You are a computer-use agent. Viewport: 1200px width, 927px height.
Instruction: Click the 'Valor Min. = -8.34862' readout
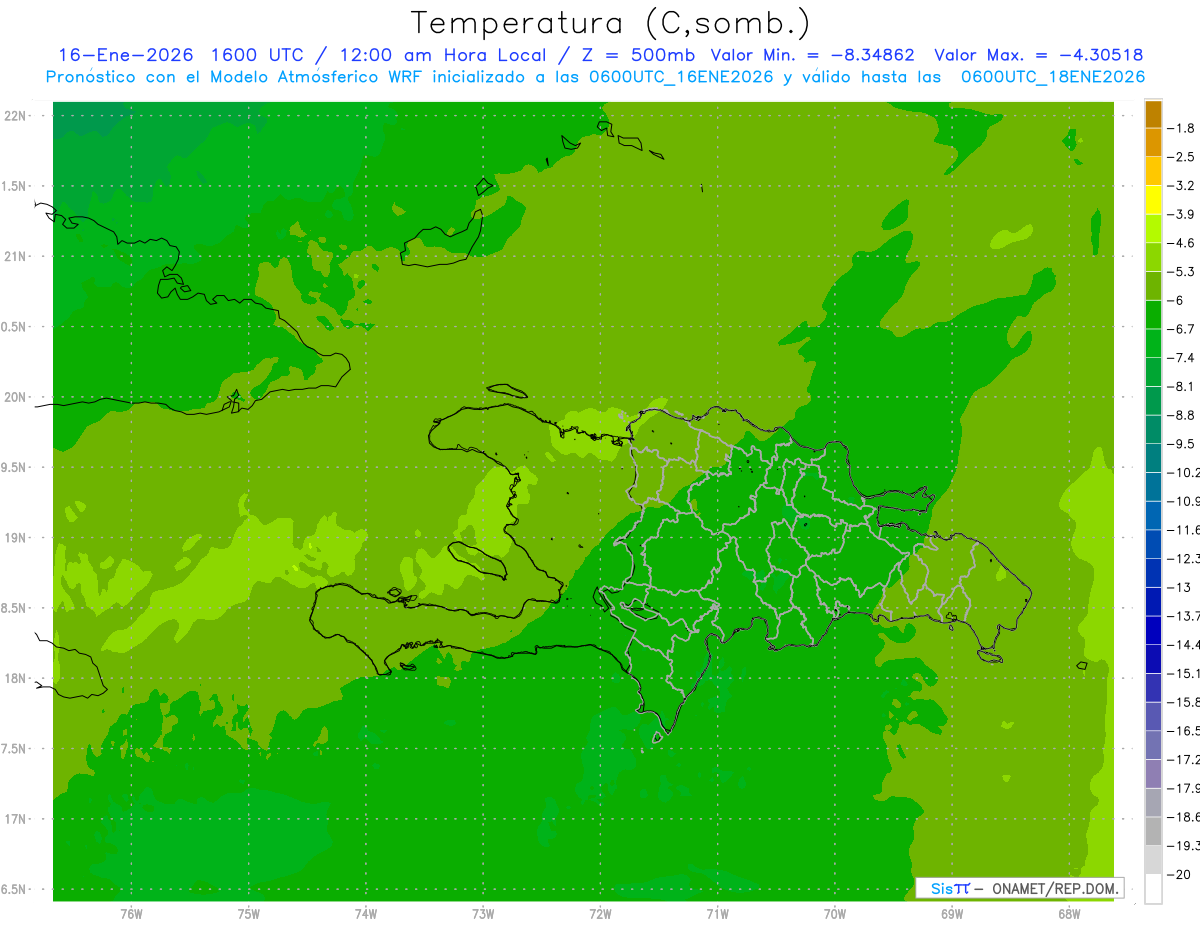coord(811,55)
